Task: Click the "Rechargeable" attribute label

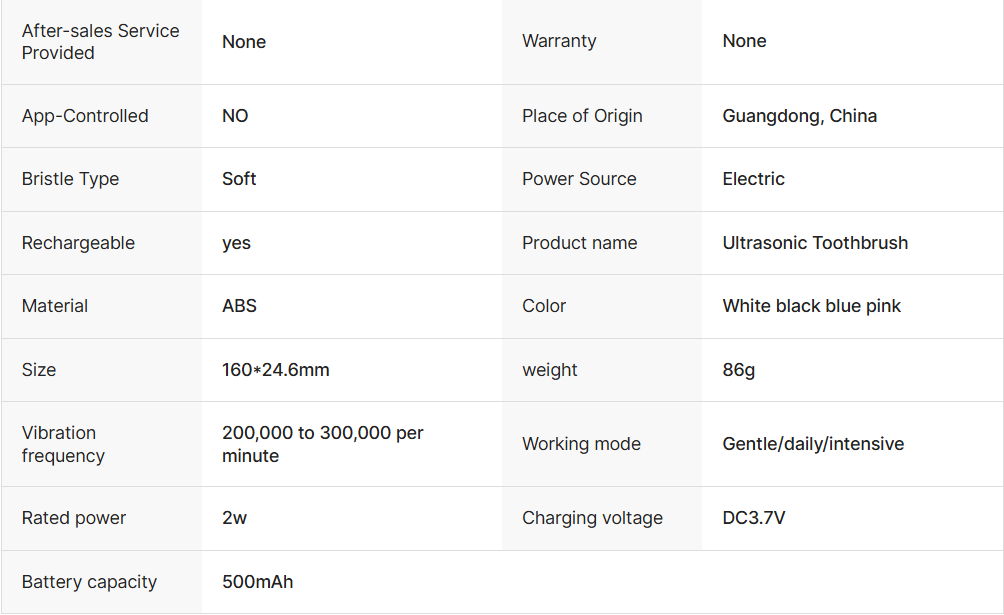Action: [78, 243]
